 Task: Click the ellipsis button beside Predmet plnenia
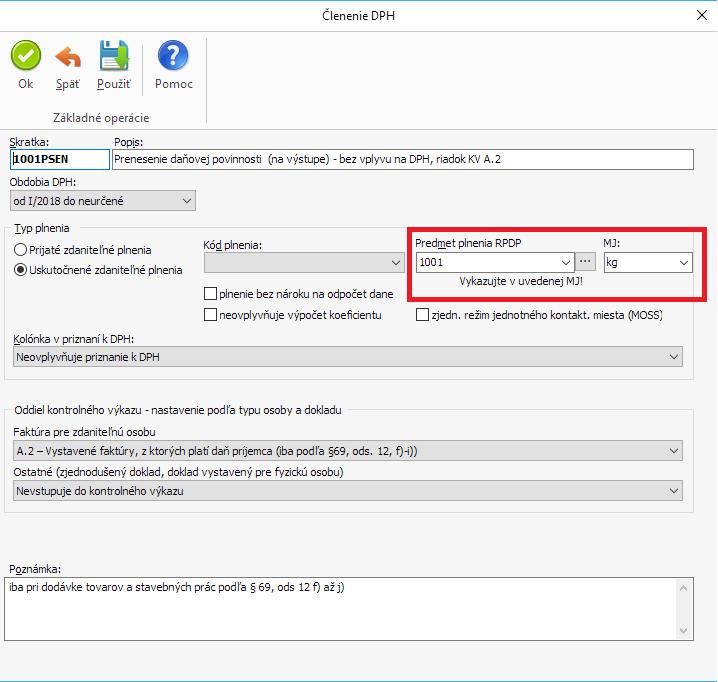click(x=585, y=262)
